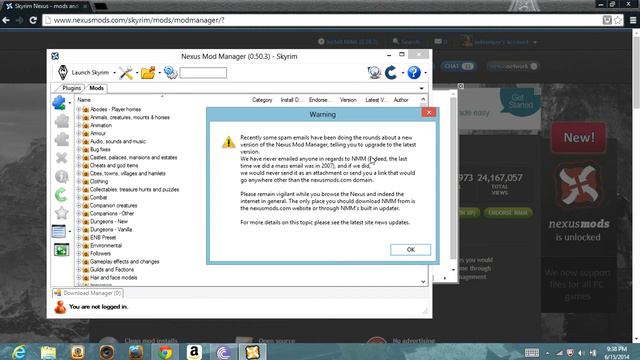Bookmark page with Chrome star icon
640x360 pixels.
(618, 20)
